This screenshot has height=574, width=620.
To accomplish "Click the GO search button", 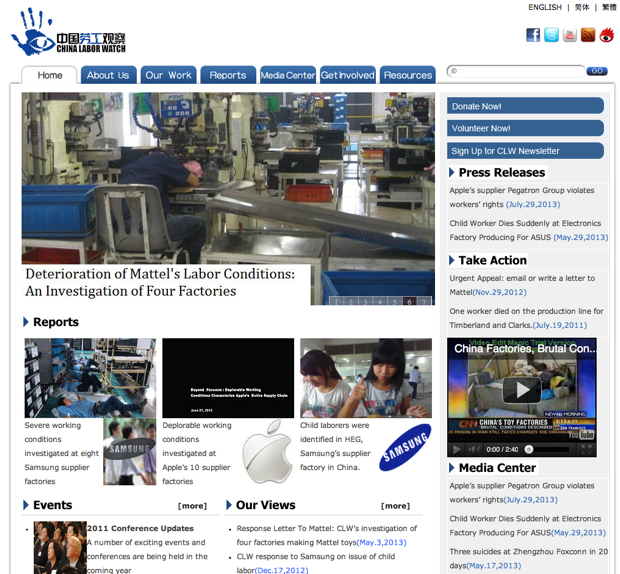I will pyautogui.click(x=597, y=71).
